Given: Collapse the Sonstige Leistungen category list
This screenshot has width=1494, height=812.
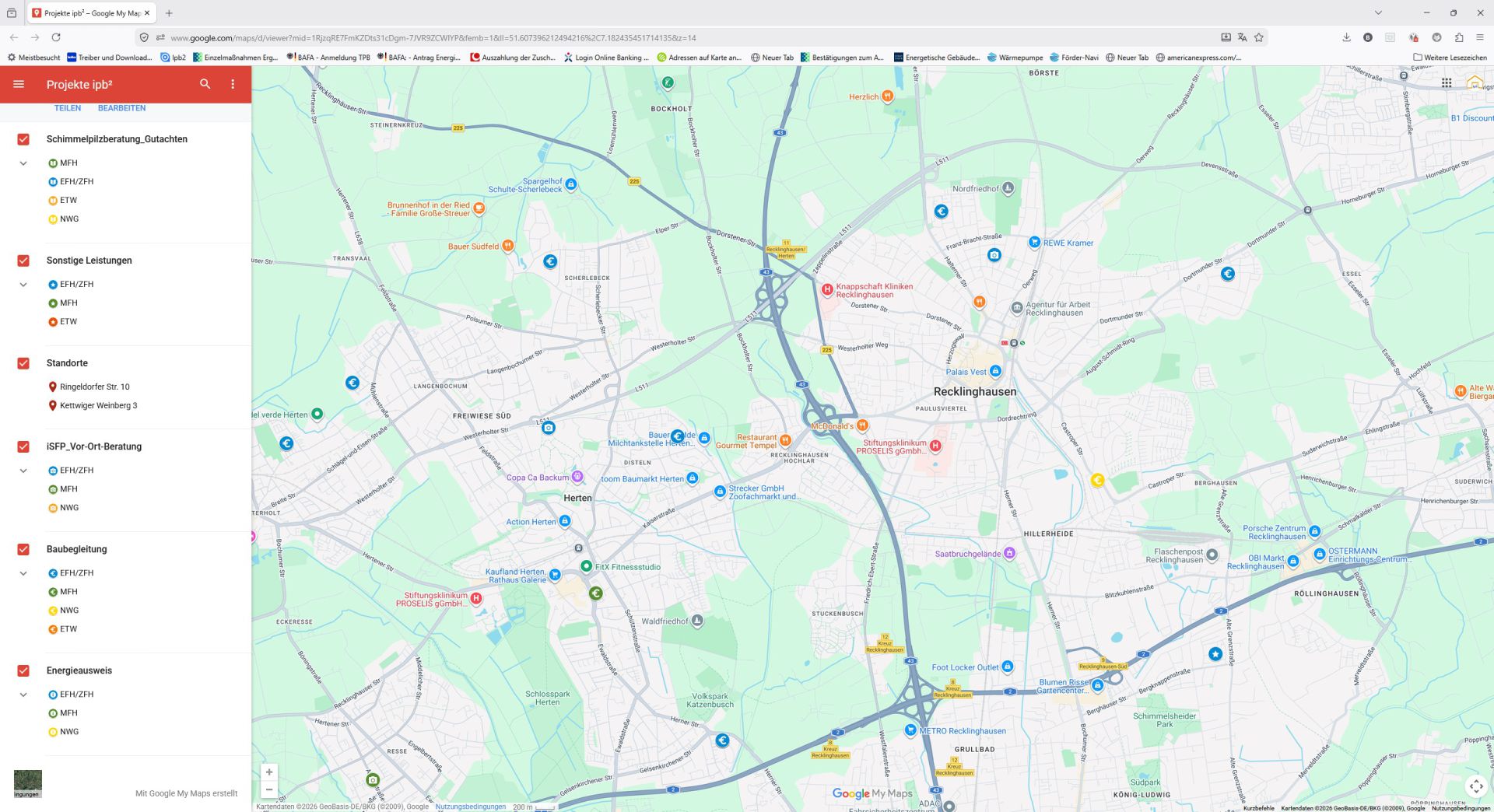Looking at the screenshot, I should point(23,285).
